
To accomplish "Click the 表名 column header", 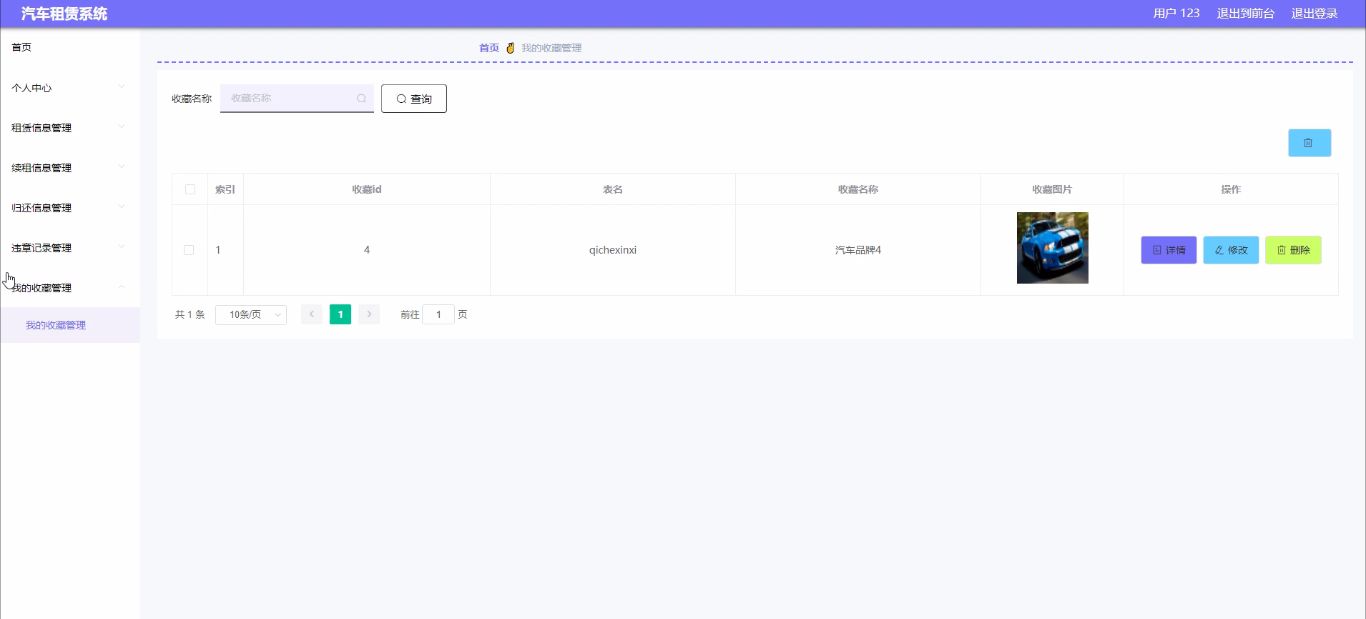I will 613,189.
